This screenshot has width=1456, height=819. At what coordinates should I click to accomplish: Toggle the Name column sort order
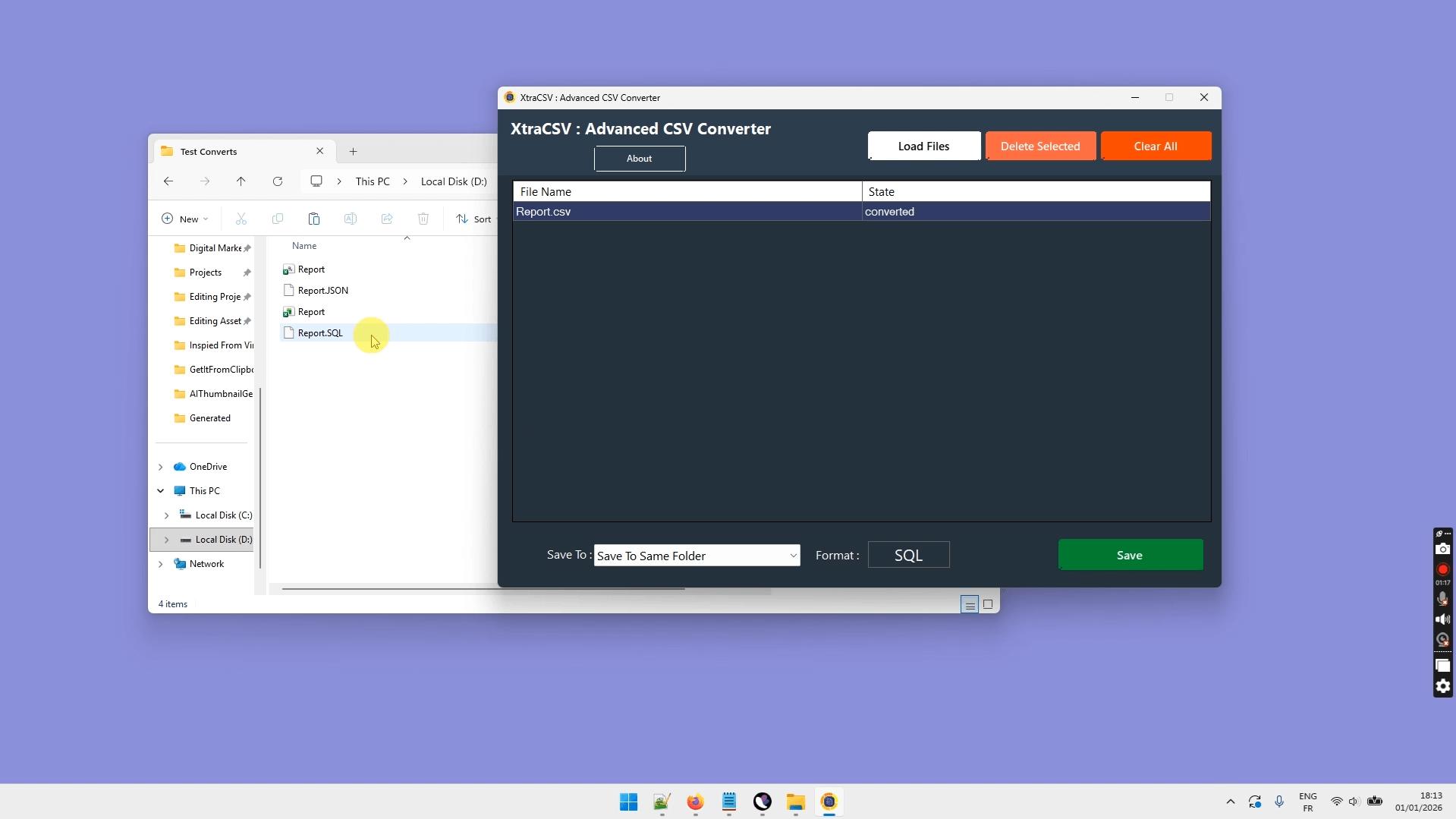click(x=304, y=245)
